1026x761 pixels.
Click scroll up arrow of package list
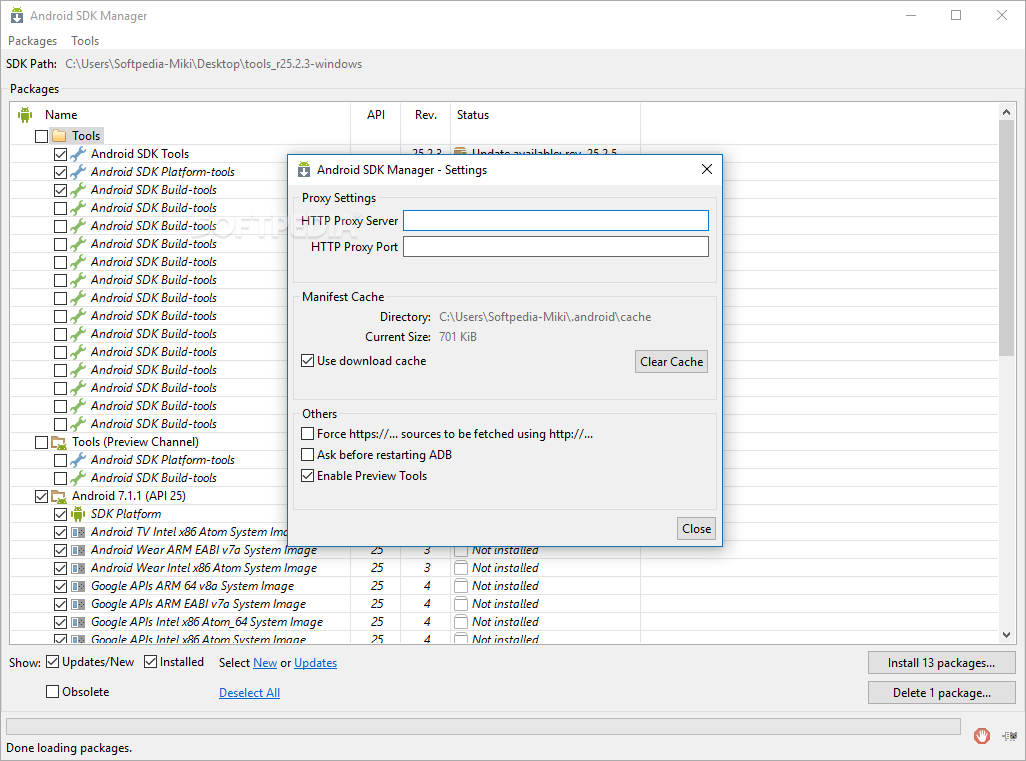tap(1006, 113)
